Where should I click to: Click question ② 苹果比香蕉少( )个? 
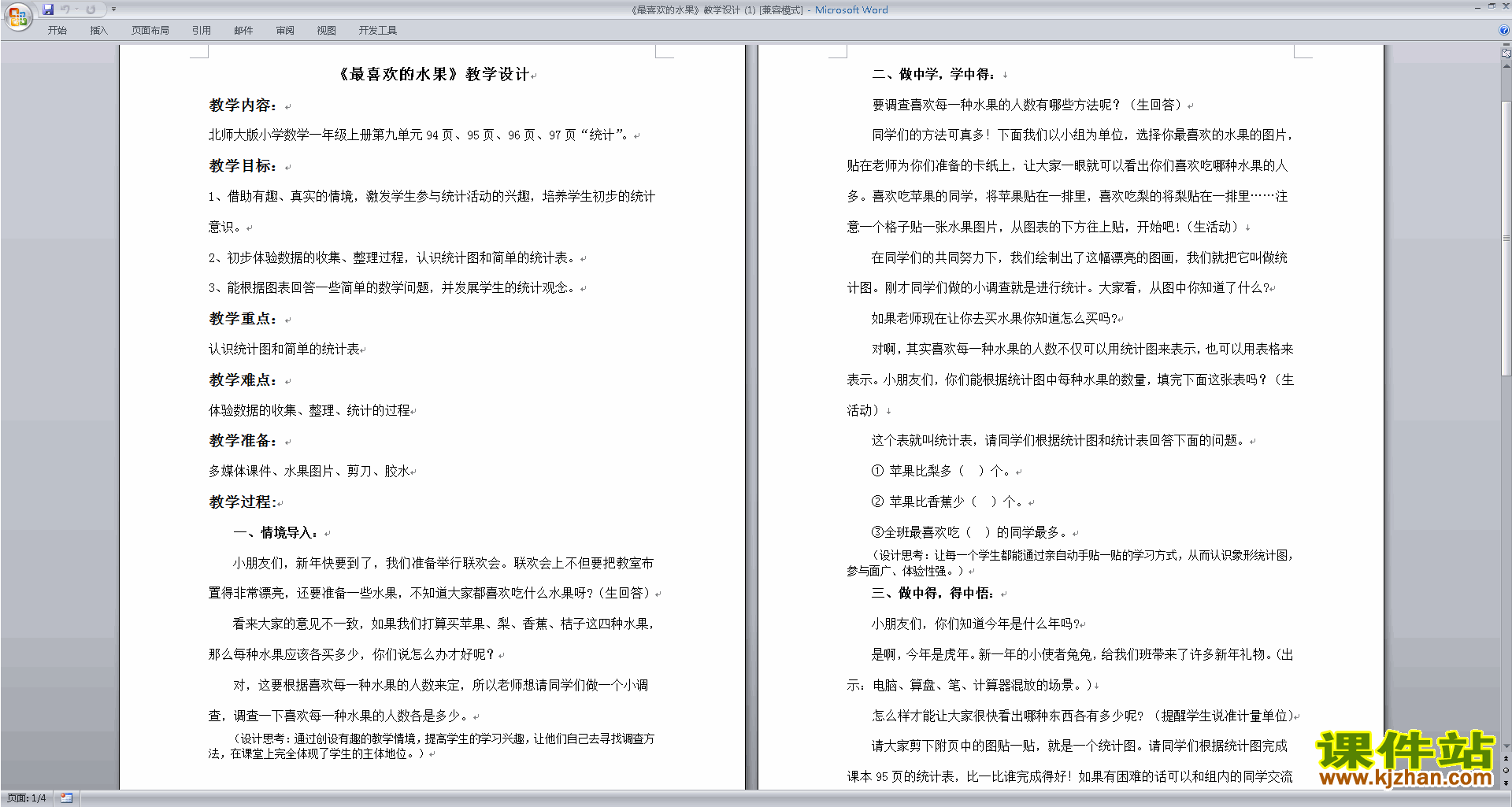click(x=948, y=502)
